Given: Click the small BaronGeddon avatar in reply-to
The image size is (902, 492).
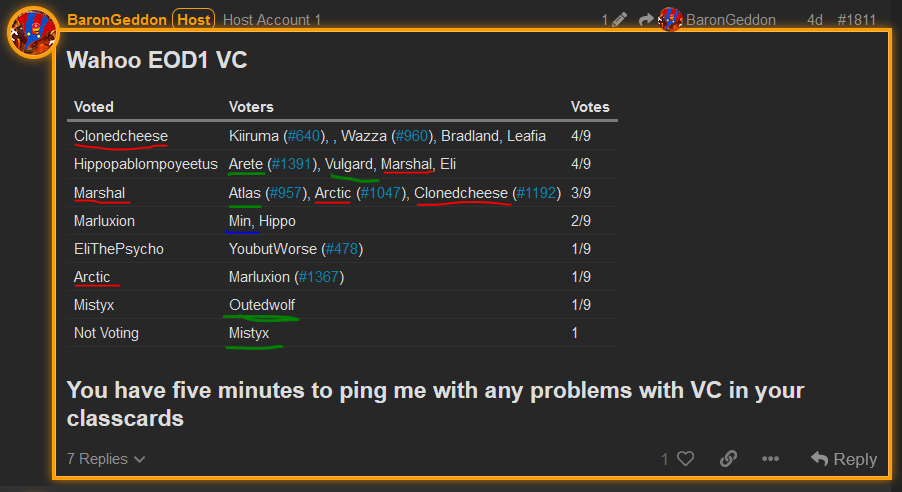Looking at the screenshot, I should click(670, 20).
